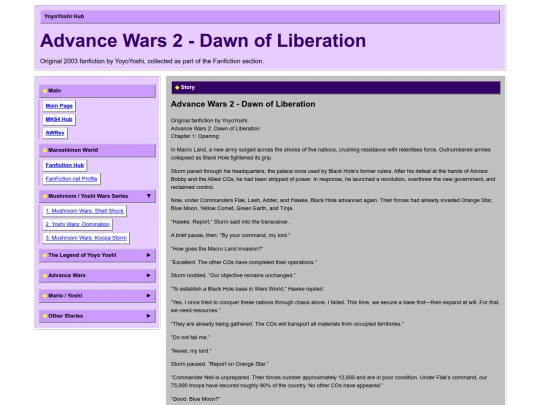The width and height of the screenshot is (540, 405).
Task: Open Mushroom Wars: Shell Shock story
Action: pos(84,211)
